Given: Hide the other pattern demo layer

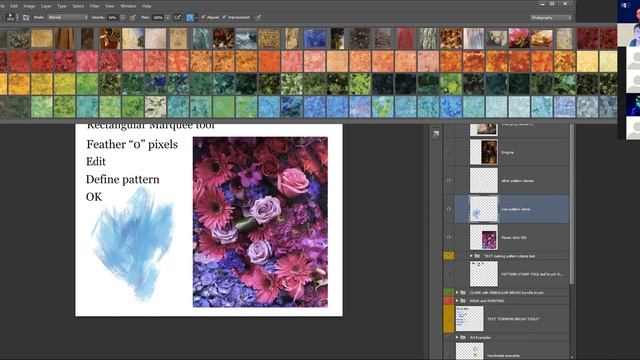Looking at the screenshot, I should point(449,180).
